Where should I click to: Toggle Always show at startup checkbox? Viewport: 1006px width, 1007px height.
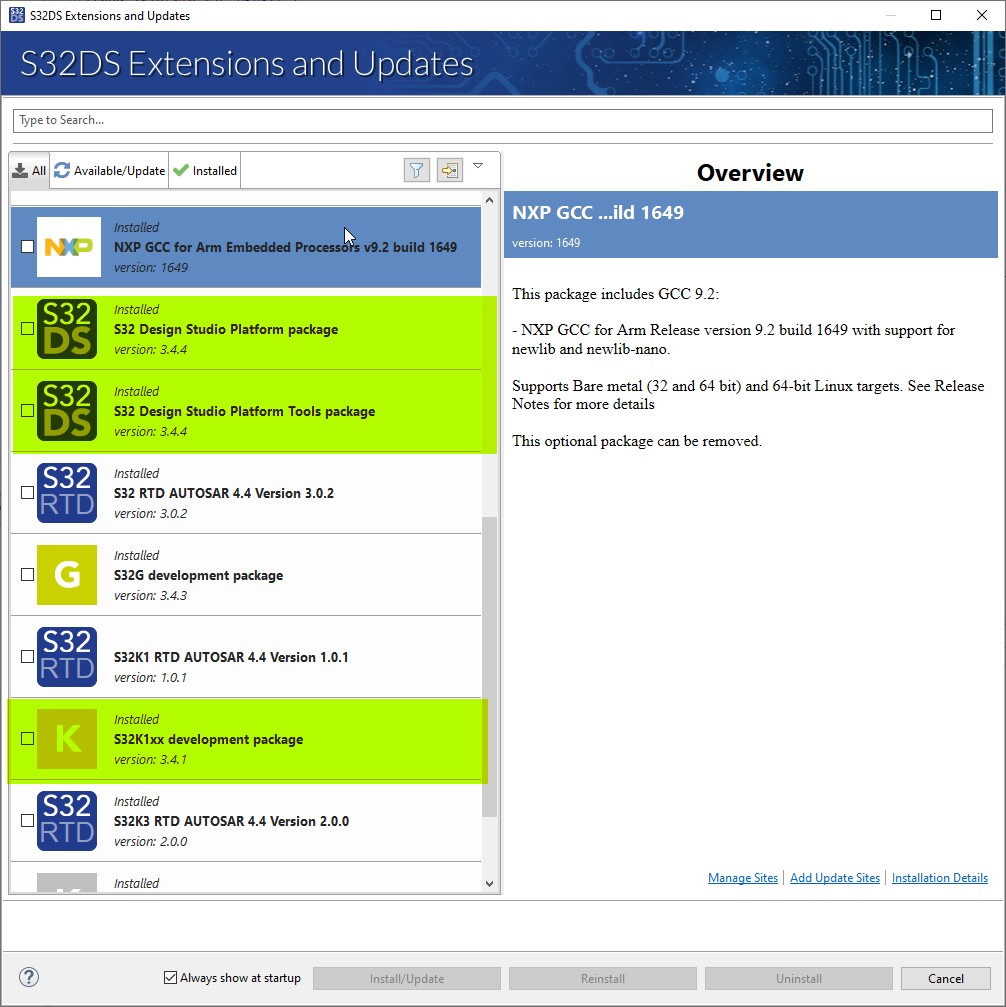(x=170, y=977)
